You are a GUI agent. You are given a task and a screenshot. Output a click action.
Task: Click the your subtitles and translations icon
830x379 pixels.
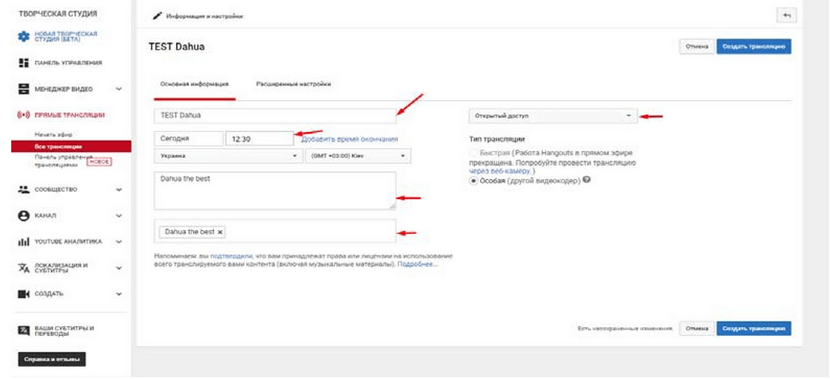(23, 331)
